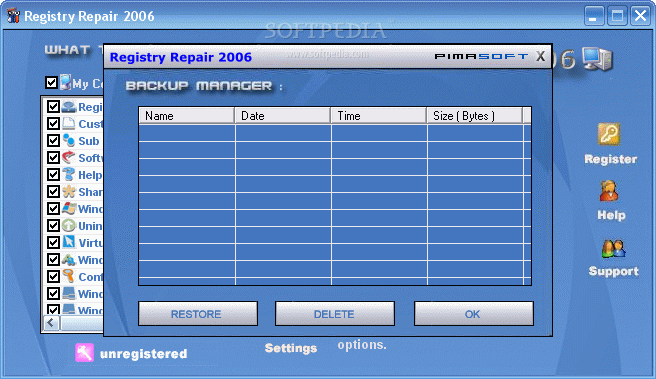Image resolution: width=656 pixels, height=379 pixels.
Task: Click the Sub item blue dots icon
Action: [69, 140]
